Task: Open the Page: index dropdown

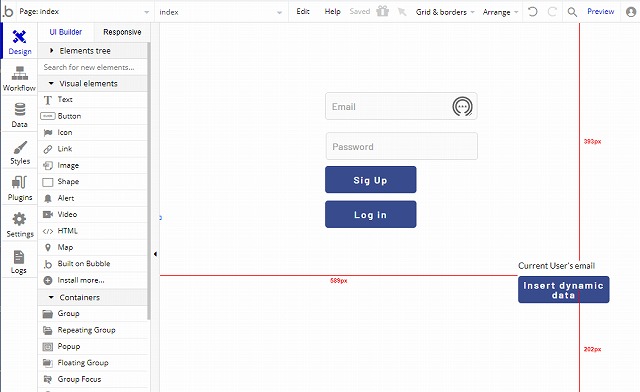Action: (84, 12)
